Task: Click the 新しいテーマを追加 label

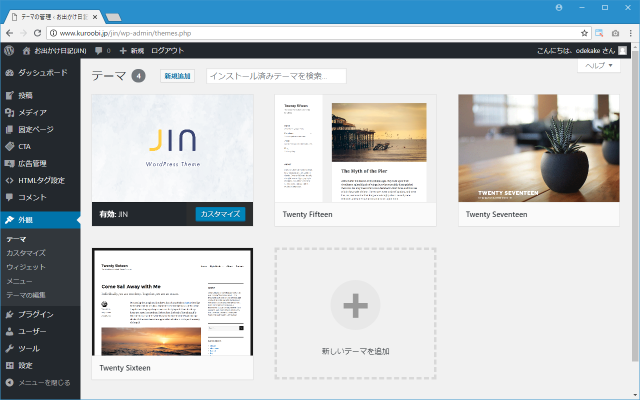Action: 355,351
